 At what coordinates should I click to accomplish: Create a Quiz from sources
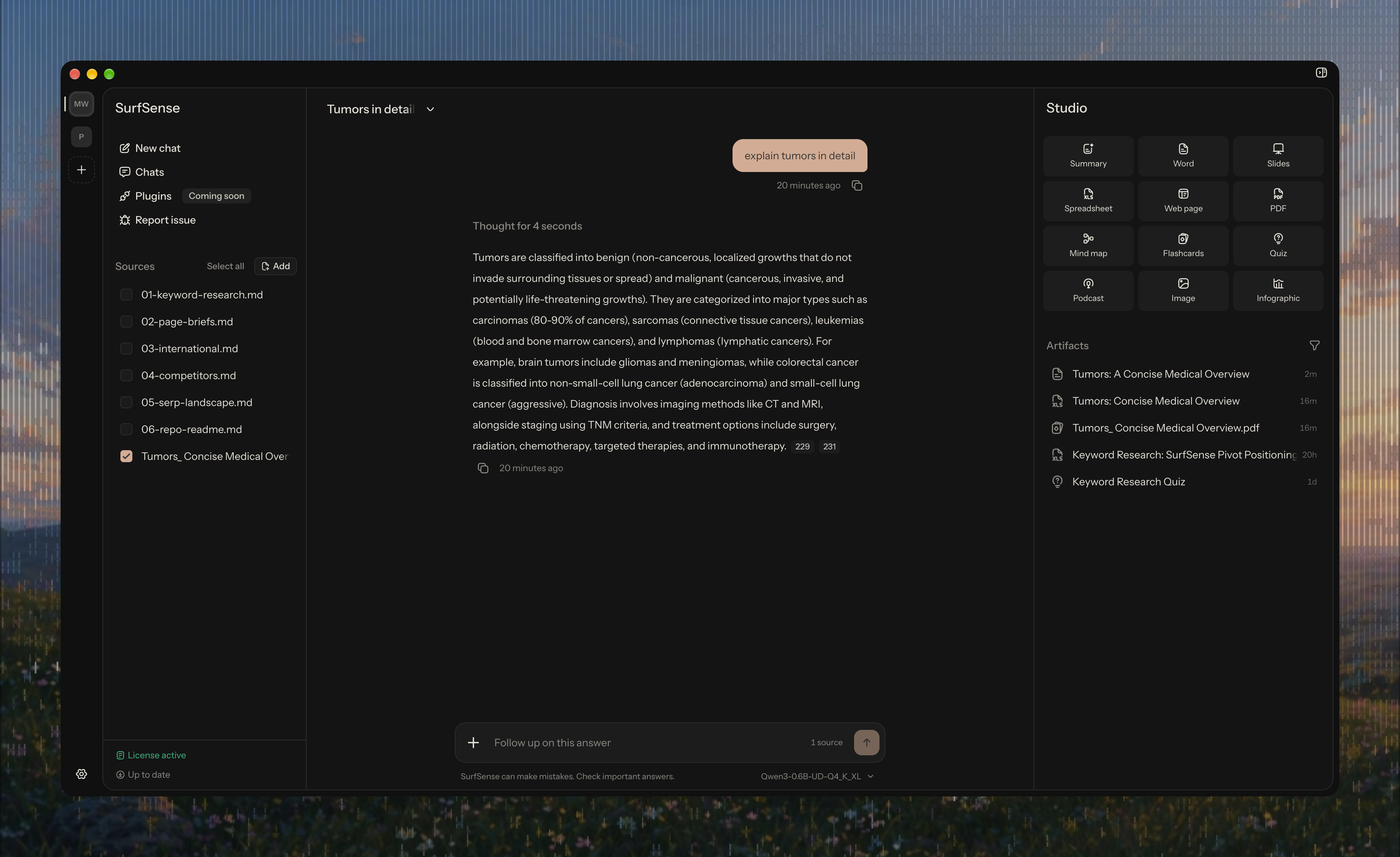point(1278,246)
